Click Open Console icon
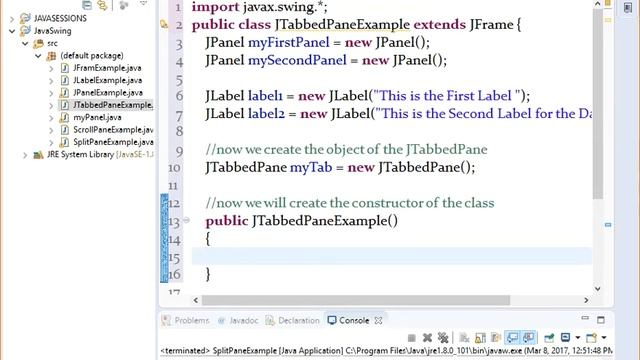The image size is (640, 360). pyautogui.click(x=591, y=338)
